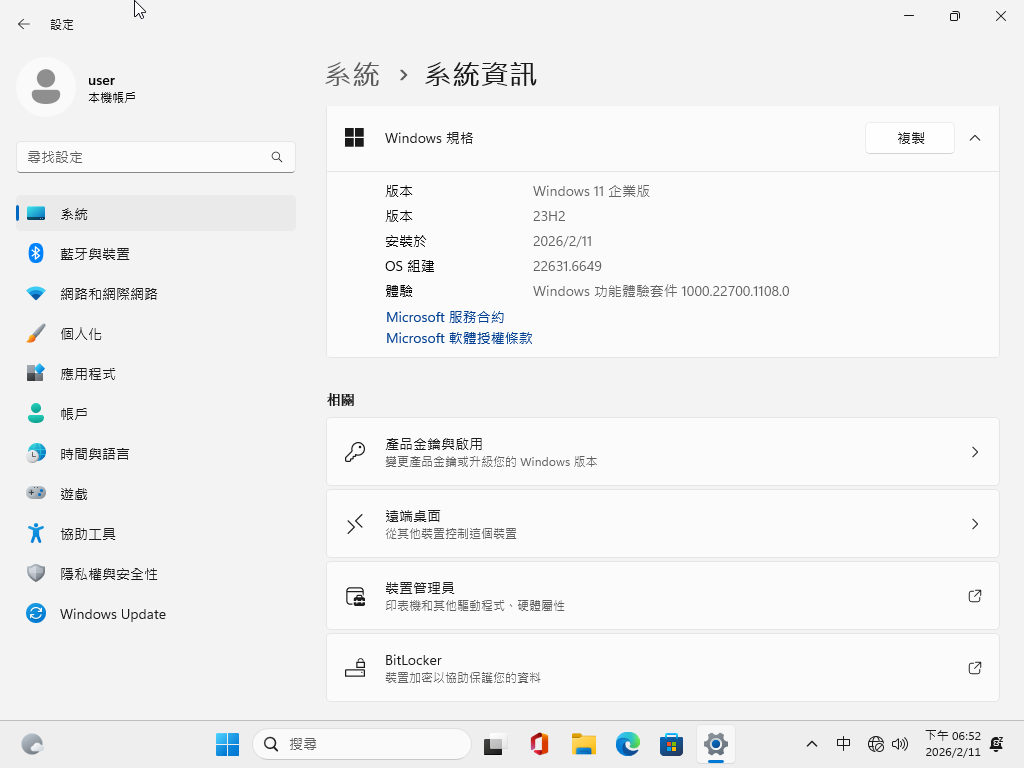Open the 遠端桌面 settings row

point(662,524)
